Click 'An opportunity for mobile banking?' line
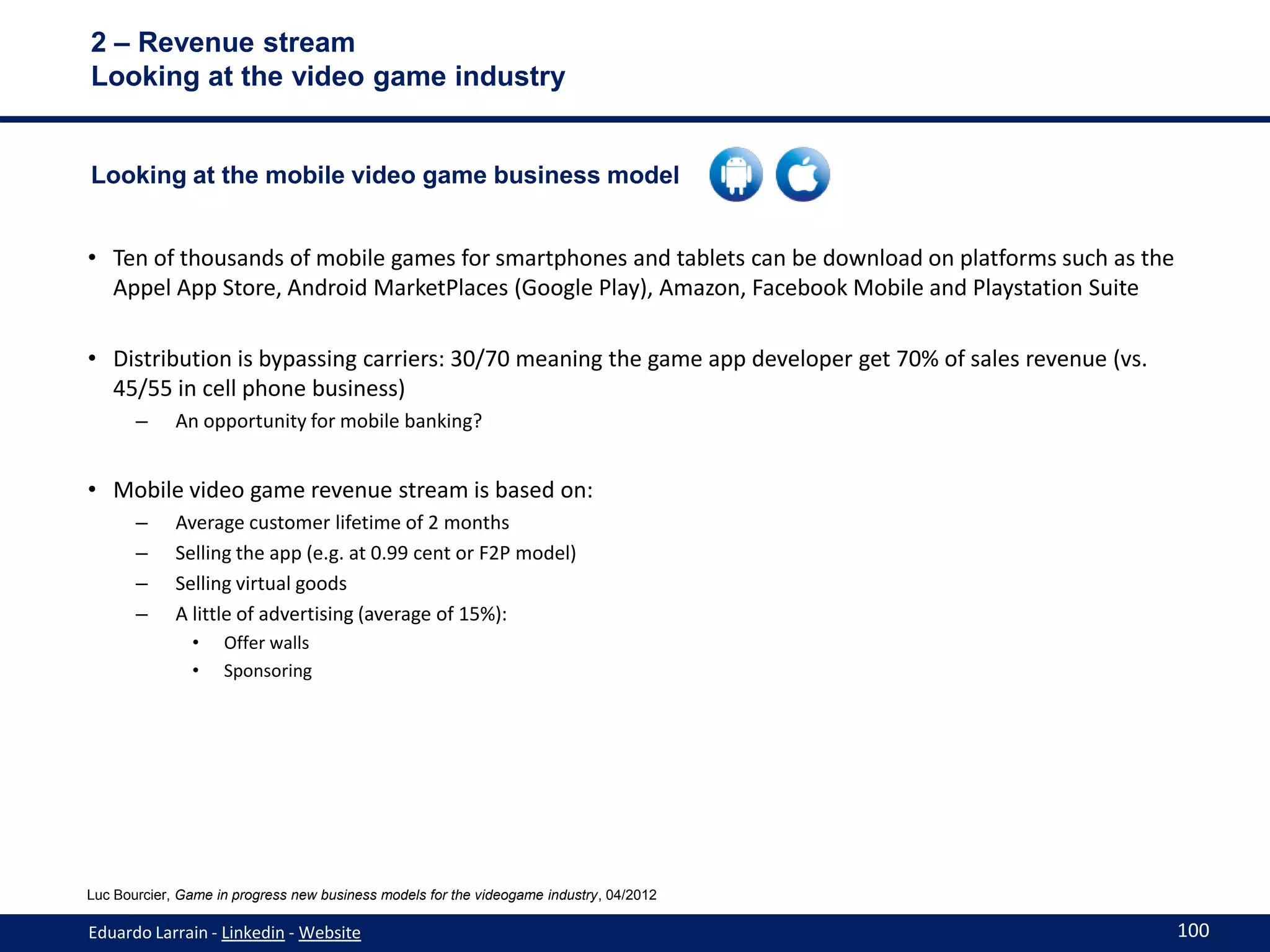 coord(329,421)
